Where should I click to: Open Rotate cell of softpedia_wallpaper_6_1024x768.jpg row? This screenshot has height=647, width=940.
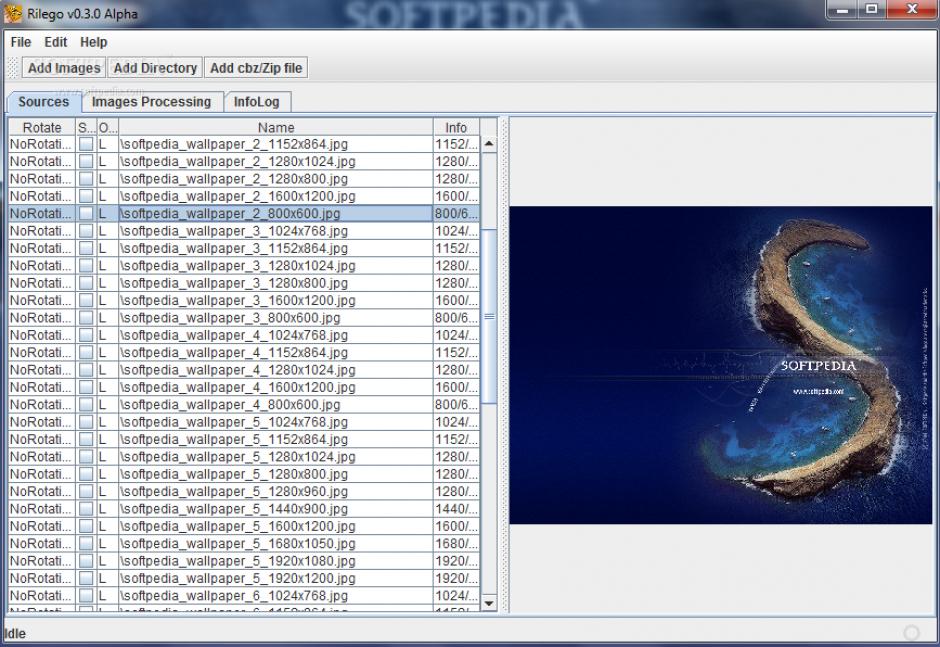coord(42,596)
